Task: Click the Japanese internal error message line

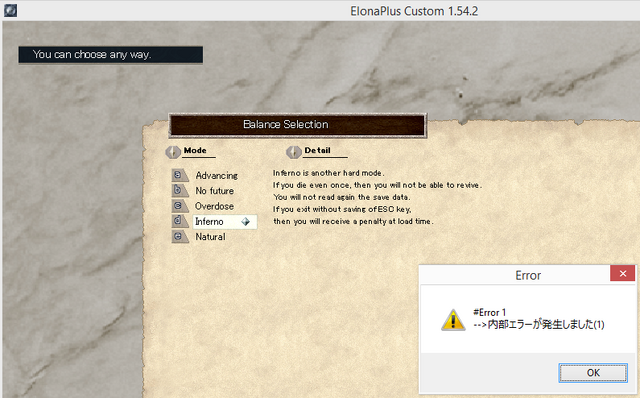Action: click(539, 325)
